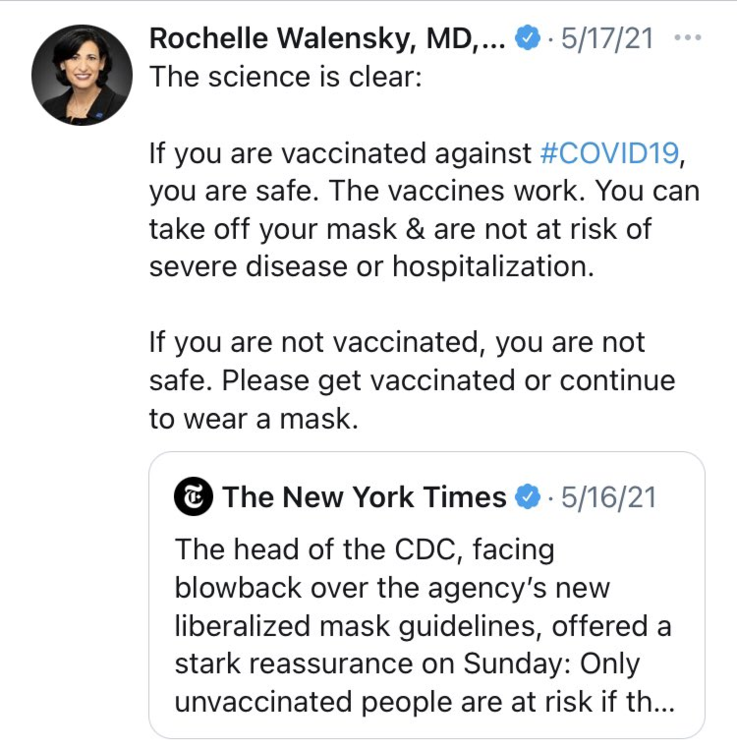Tap the New York Times verified badge

[527, 497]
